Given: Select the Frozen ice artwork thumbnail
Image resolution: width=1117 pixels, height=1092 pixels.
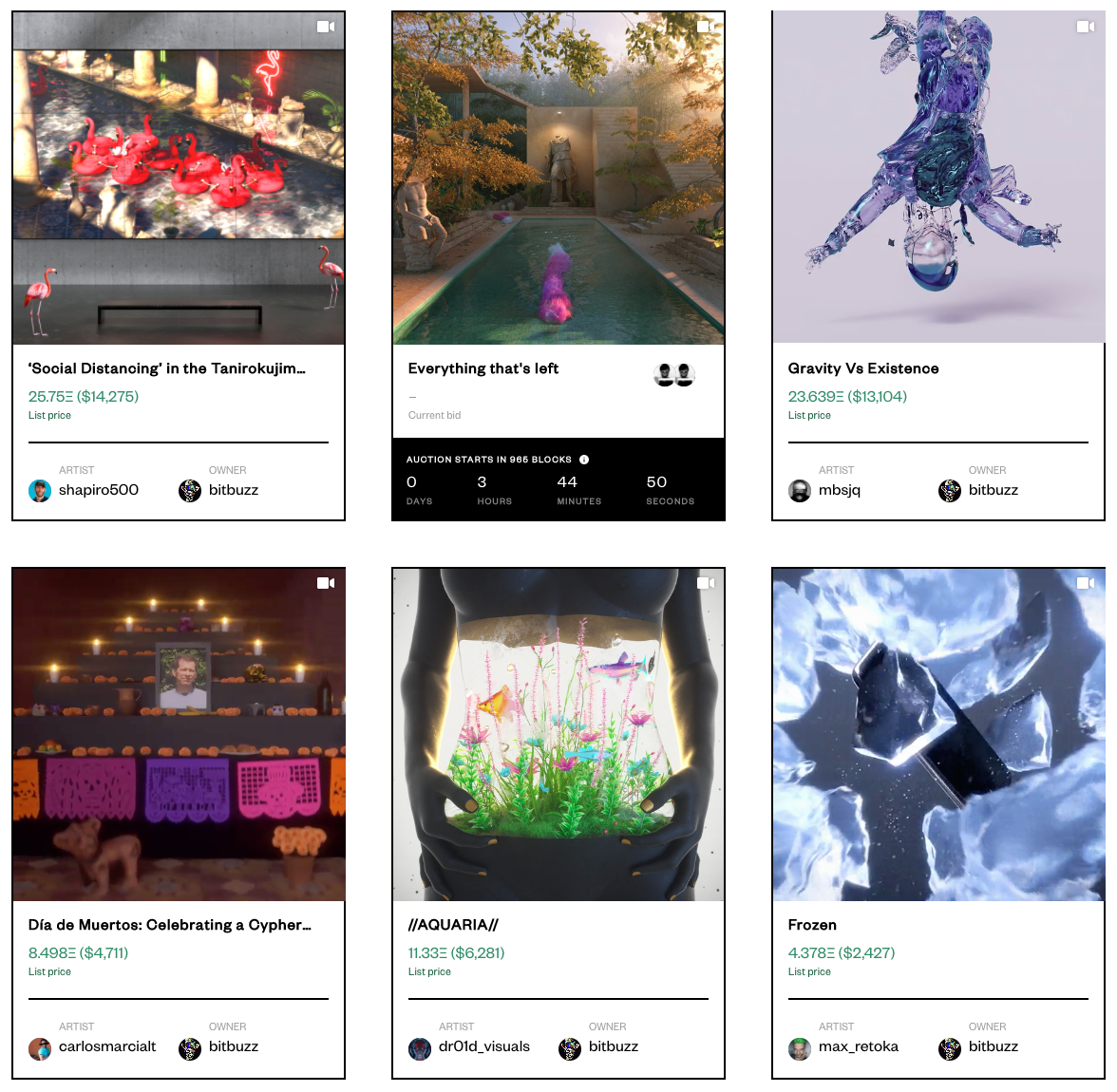Looking at the screenshot, I should tap(938, 734).
